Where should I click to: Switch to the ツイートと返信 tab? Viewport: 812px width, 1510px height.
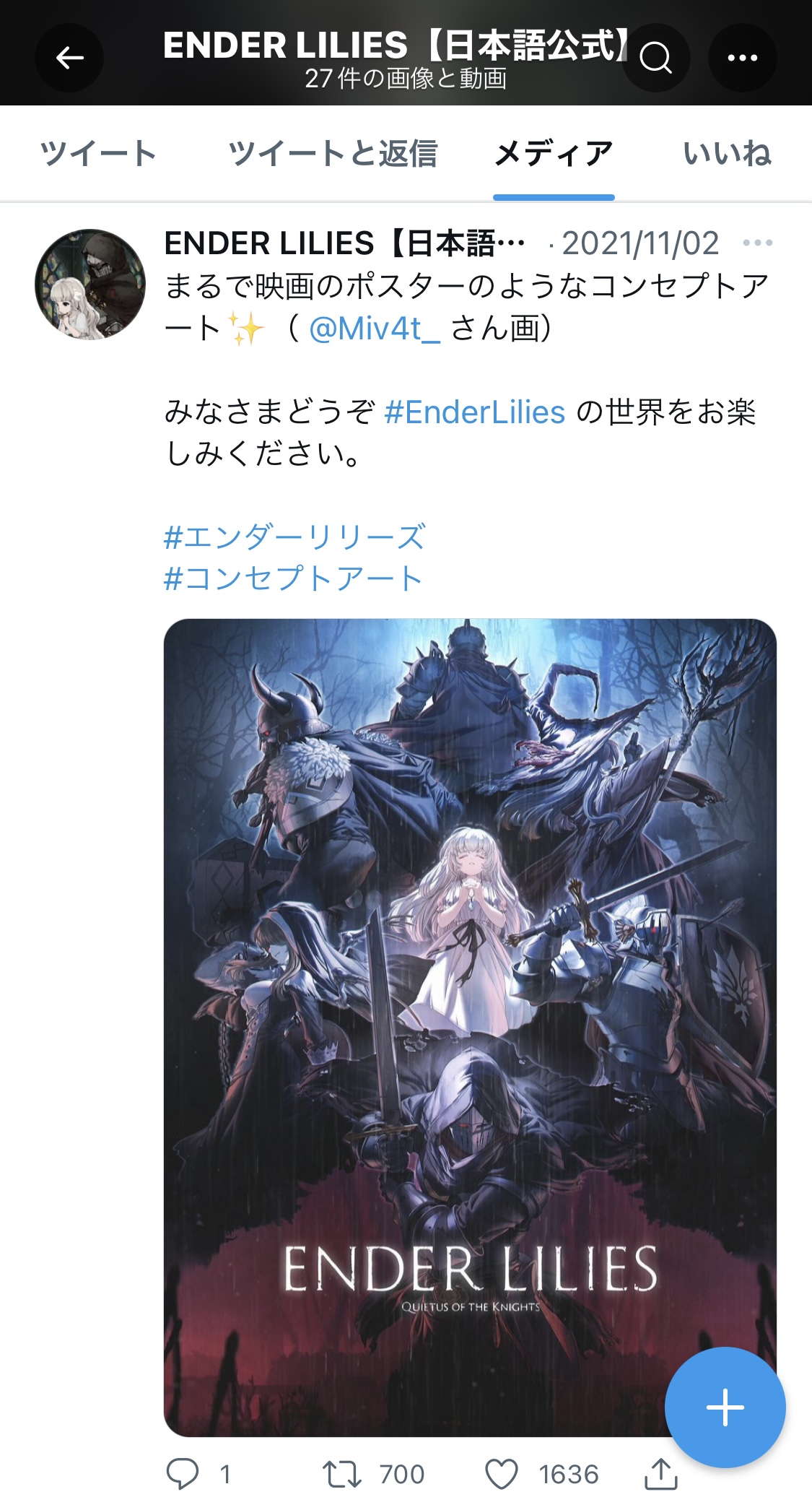(x=333, y=154)
